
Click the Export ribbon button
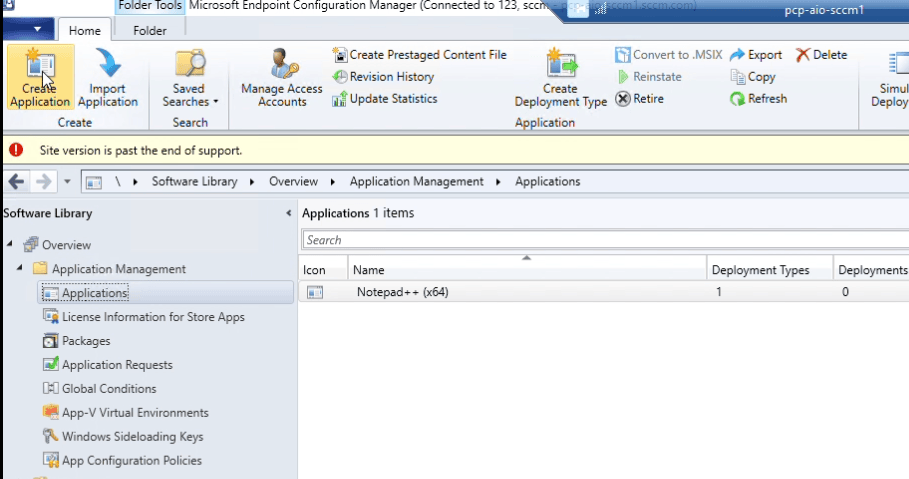click(756, 55)
